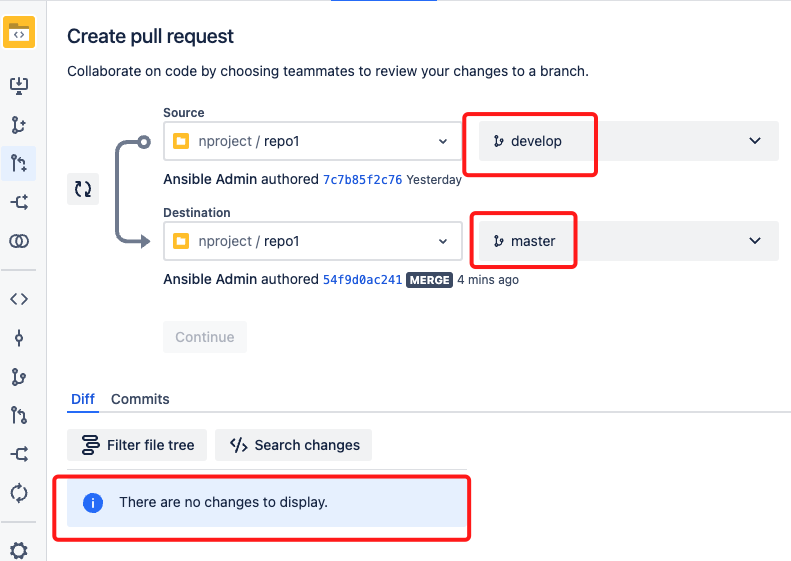Click the Search changes button
791x561 pixels.
tap(294, 445)
